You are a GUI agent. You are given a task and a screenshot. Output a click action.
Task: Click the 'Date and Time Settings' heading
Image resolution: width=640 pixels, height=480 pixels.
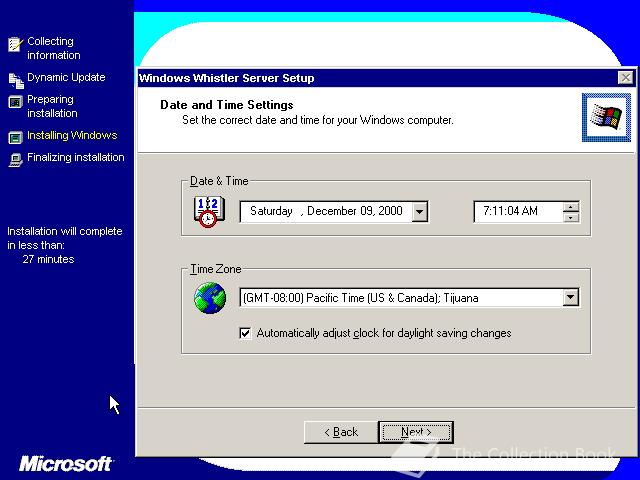pyautogui.click(x=227, y=105)
